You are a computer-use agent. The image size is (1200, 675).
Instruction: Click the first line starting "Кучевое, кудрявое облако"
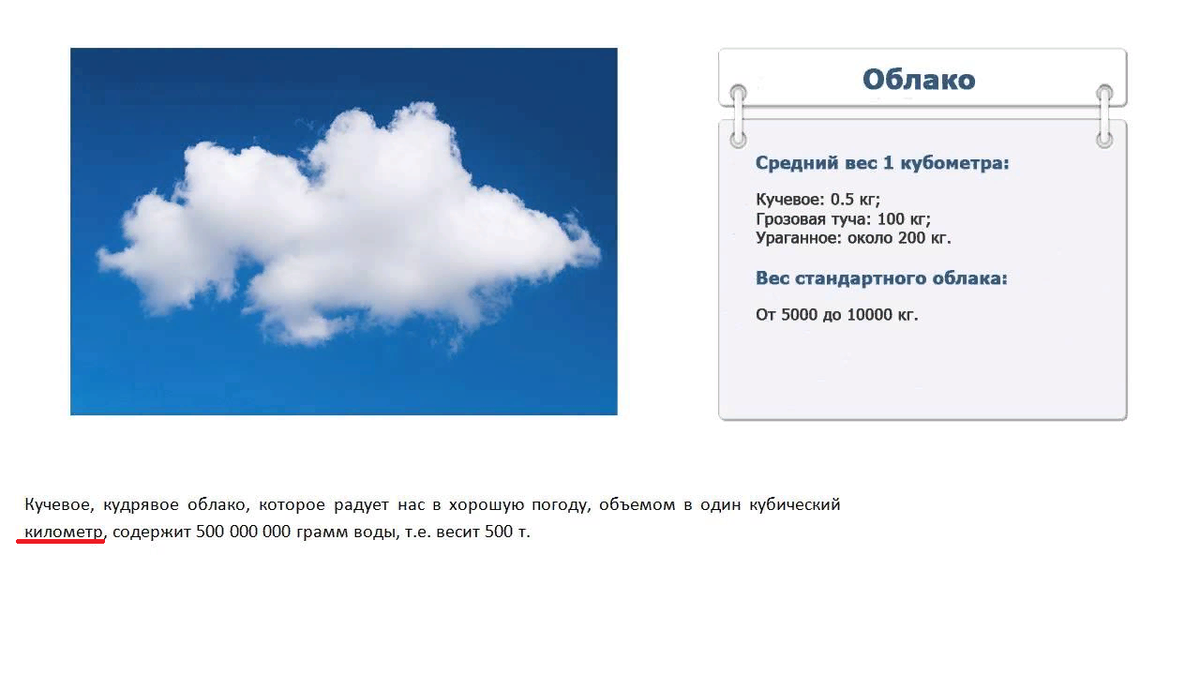pyautogui.click(x=432, y=504)
